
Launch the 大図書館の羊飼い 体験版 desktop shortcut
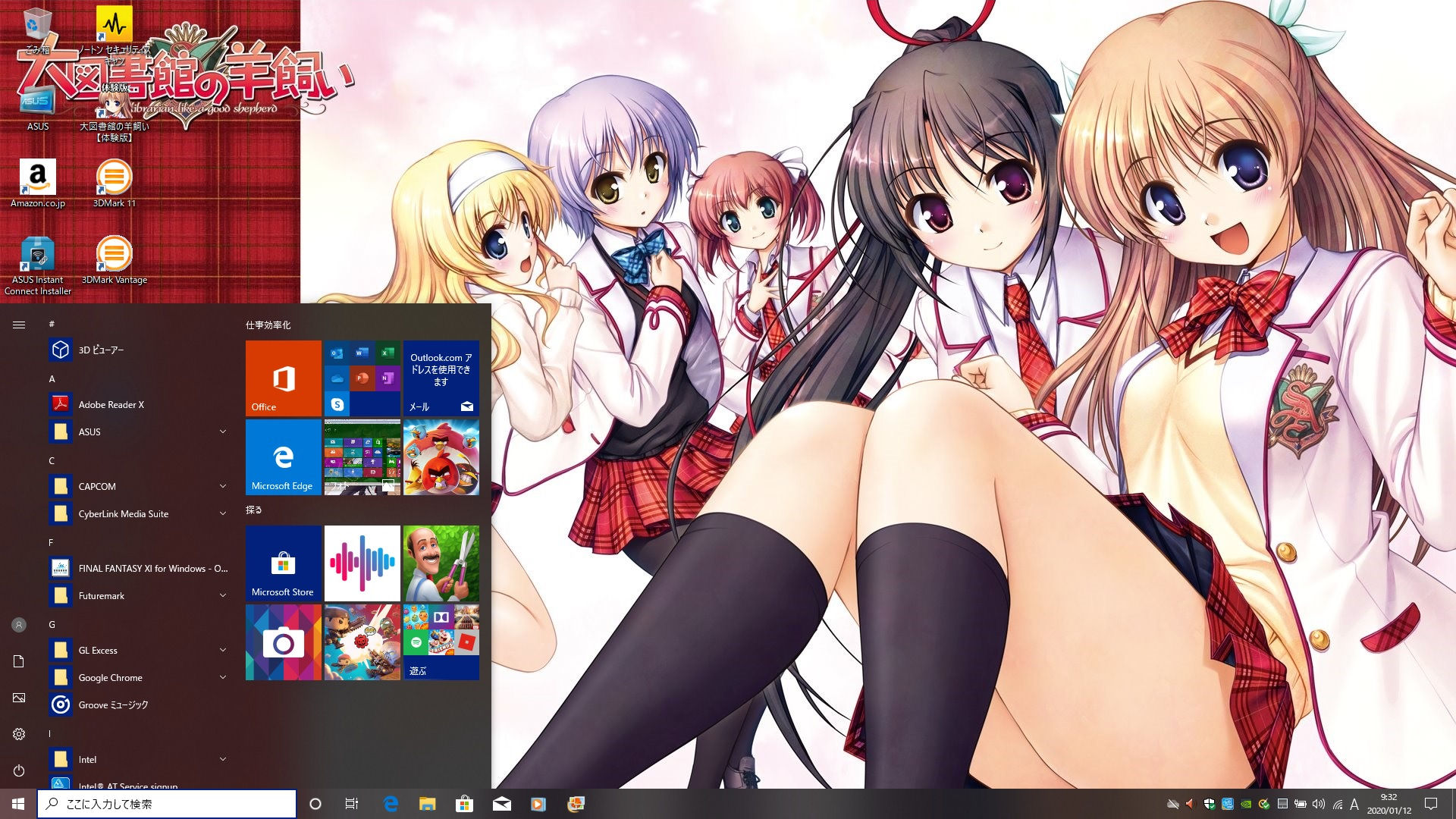pos(115,114)
